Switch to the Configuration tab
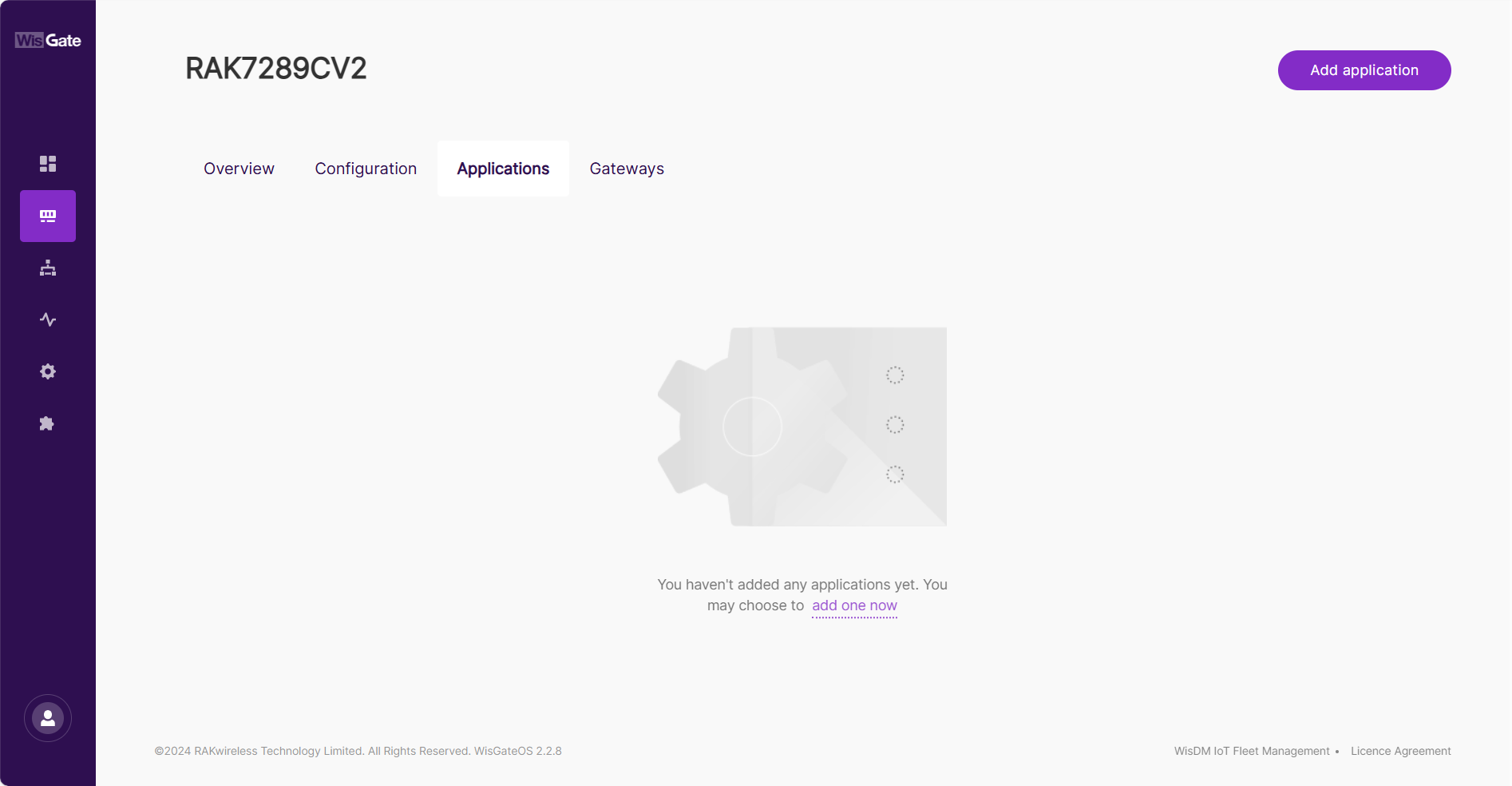The height and width of the screenshot is (786, 1512). pyautogui.click(x=366, y=169)
